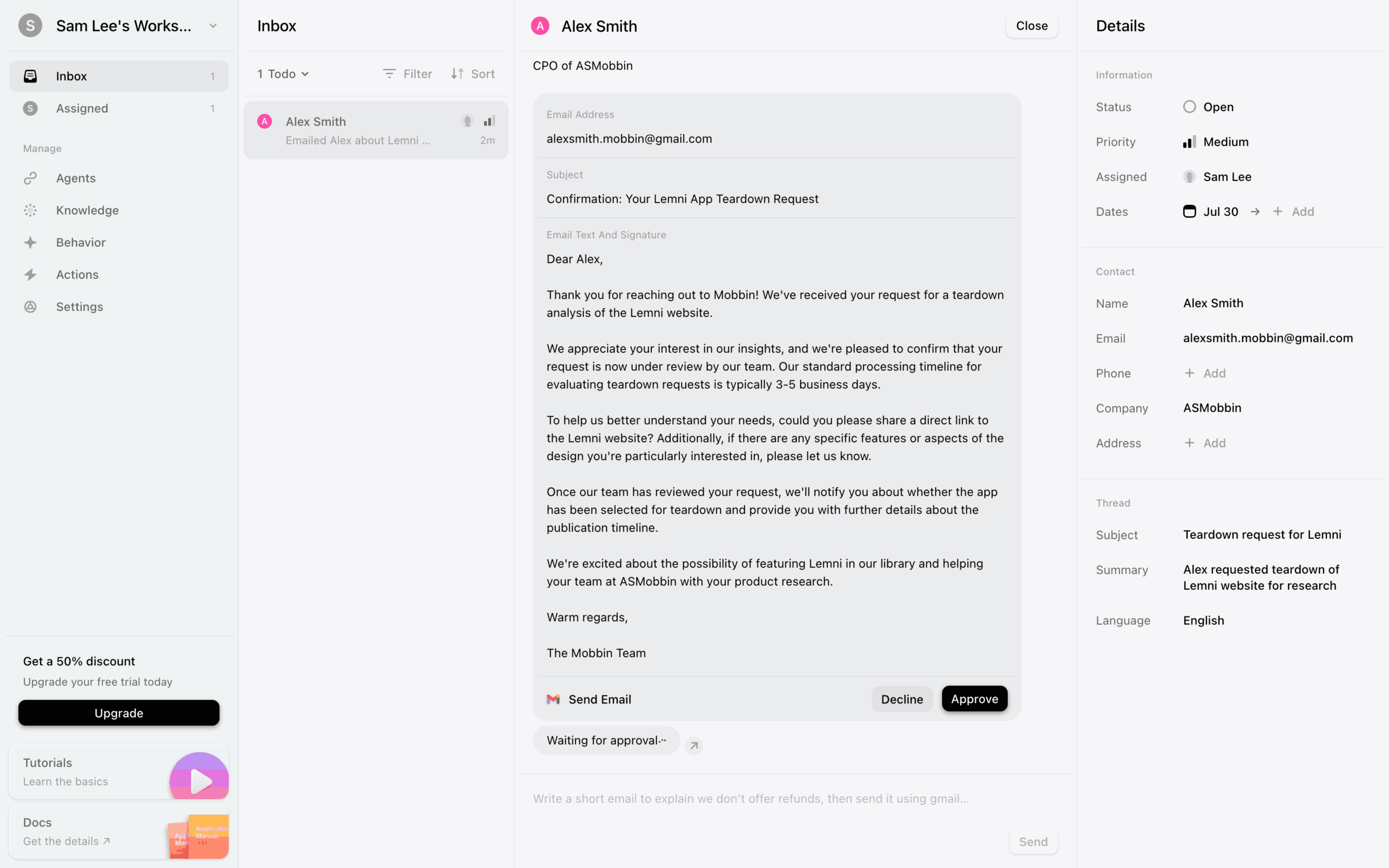Open the Knowledge page
1389x868 pixels.
click(x=87, y=210)
